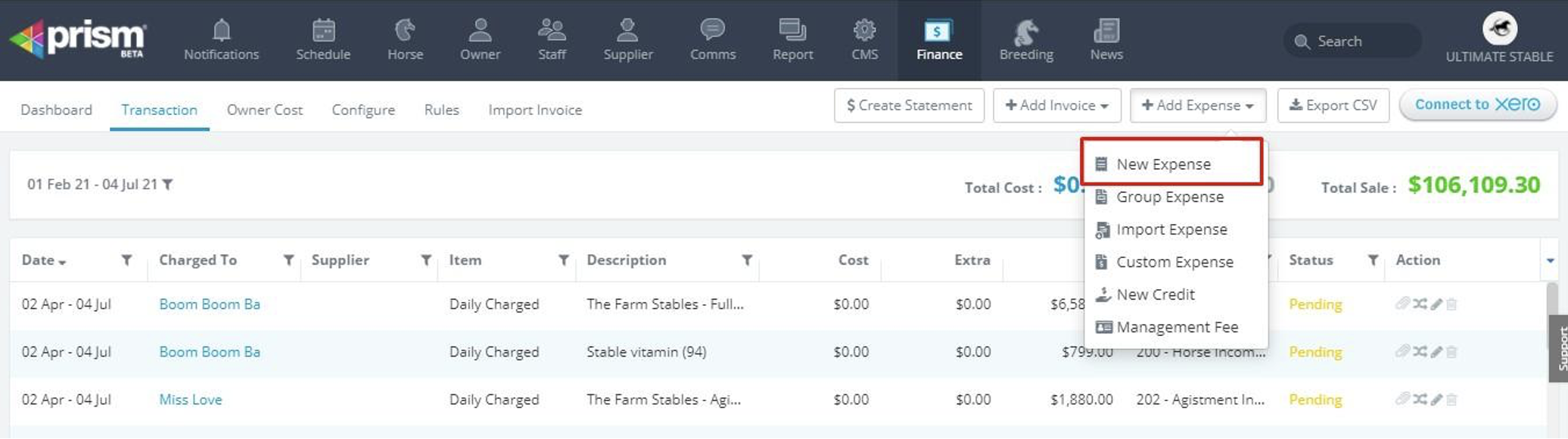Open the CMS gear icon

click(864, 31)
